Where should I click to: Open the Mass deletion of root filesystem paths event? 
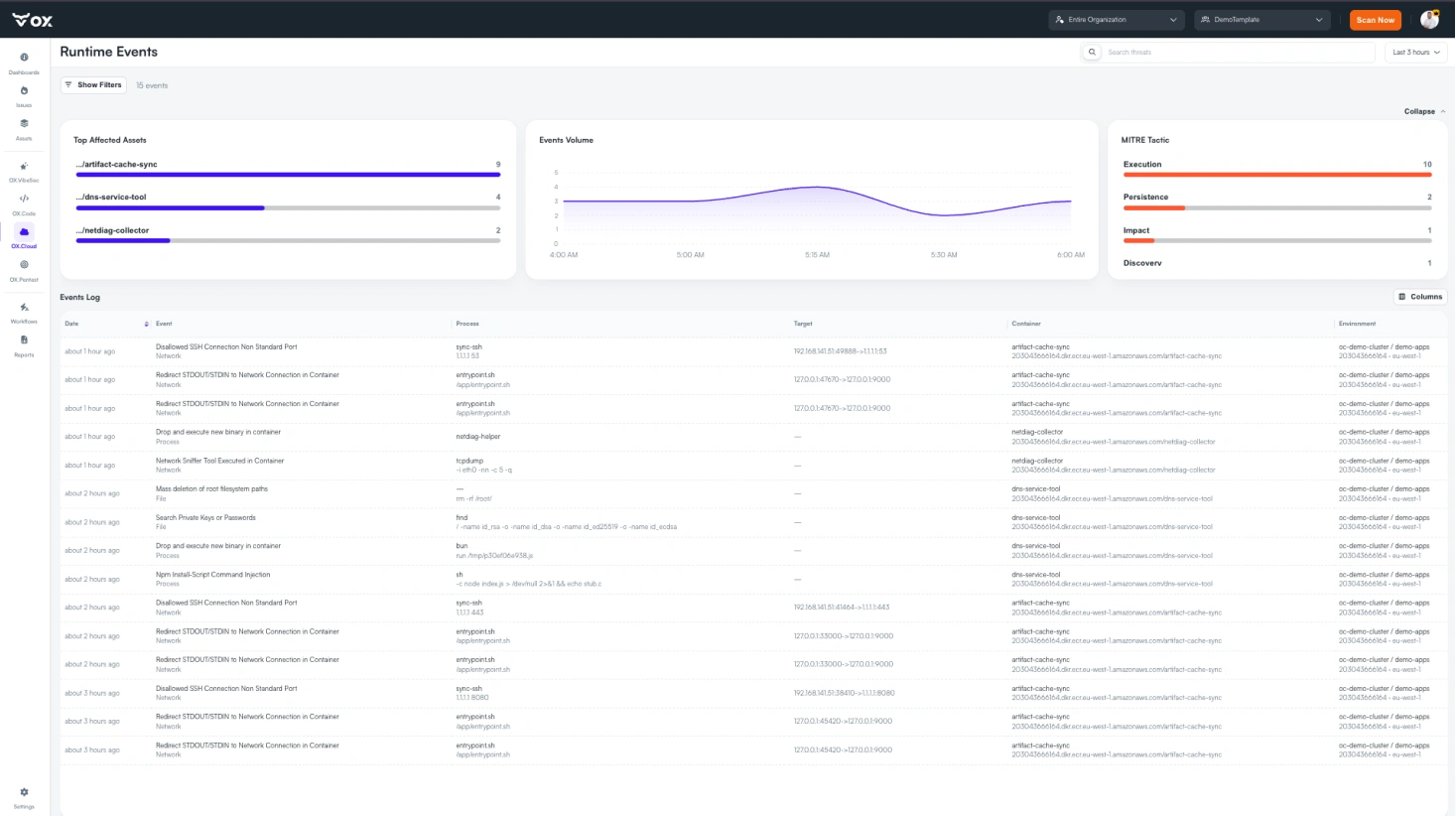[211, 489]
